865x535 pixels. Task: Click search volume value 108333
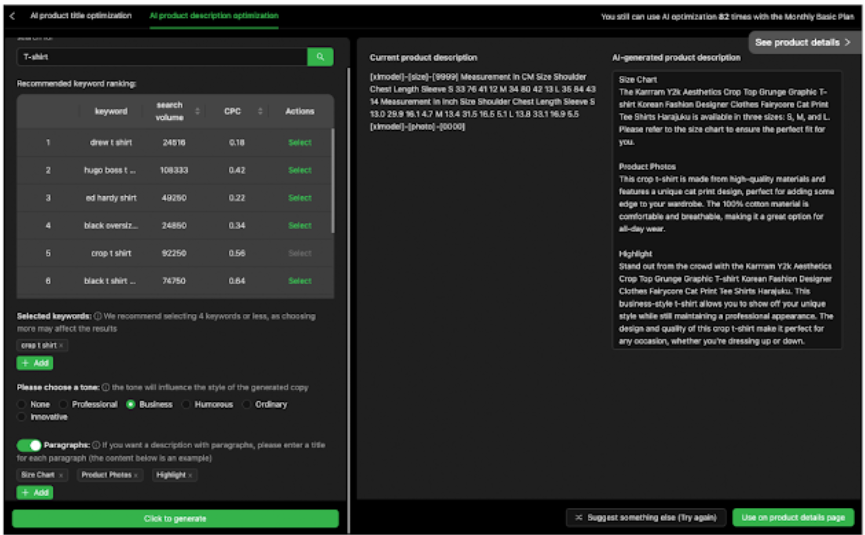click(174, 170)
